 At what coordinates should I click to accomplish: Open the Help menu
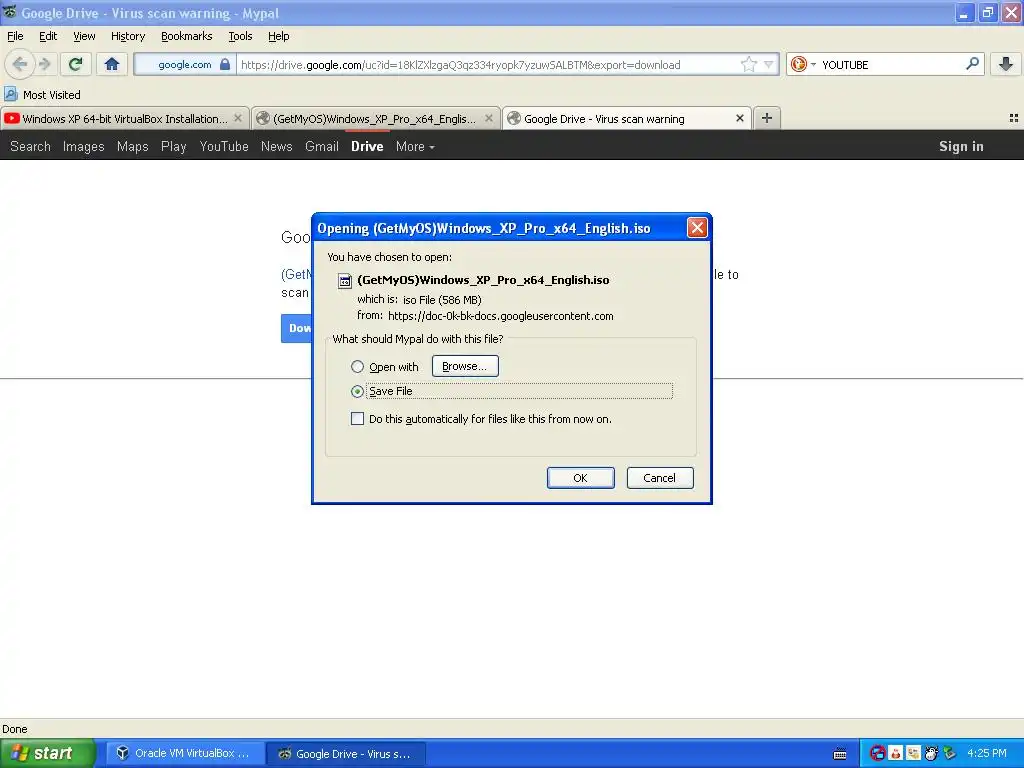click(278, 36)
